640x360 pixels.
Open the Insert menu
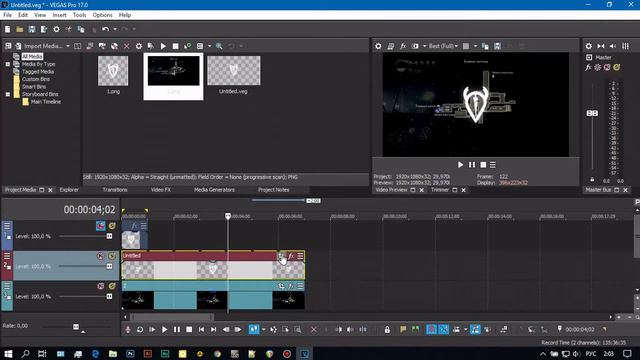pyautogui.click(x=59, y=15)
